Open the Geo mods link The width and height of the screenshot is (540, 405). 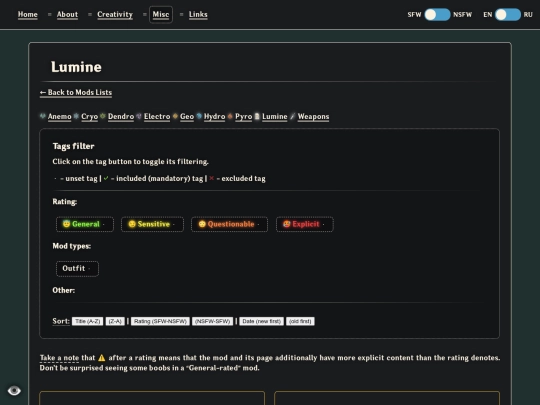click(x=187, y=116)
